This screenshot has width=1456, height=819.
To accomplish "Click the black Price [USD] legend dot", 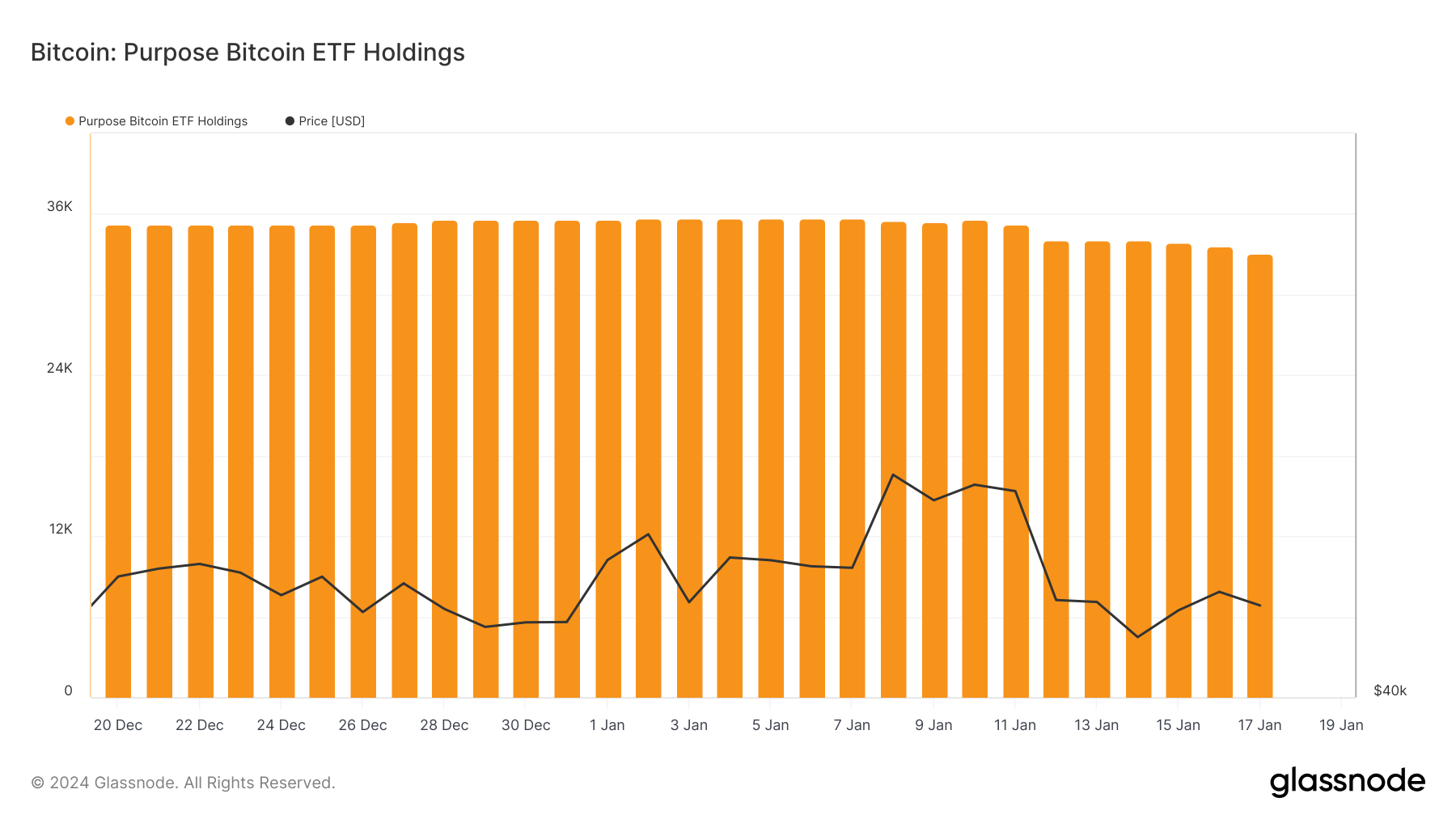I will tap(290, 121).
